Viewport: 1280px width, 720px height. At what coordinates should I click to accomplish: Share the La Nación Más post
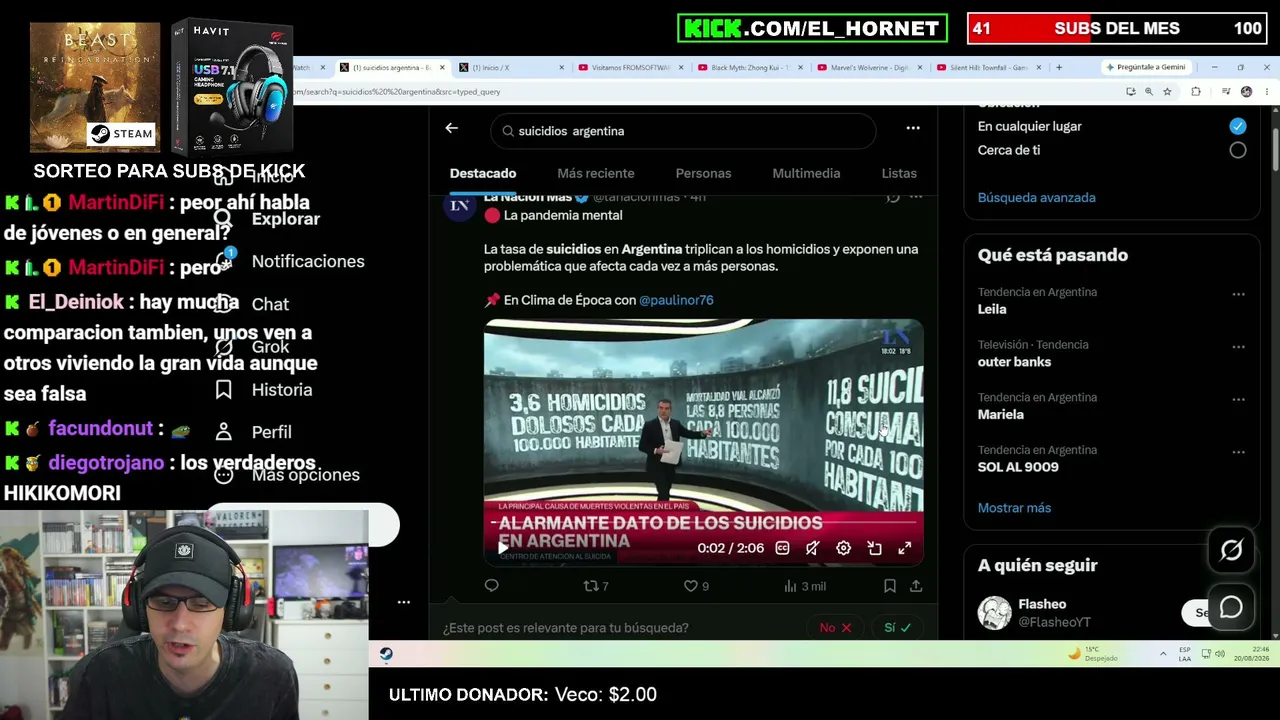(x=916, y=586)
